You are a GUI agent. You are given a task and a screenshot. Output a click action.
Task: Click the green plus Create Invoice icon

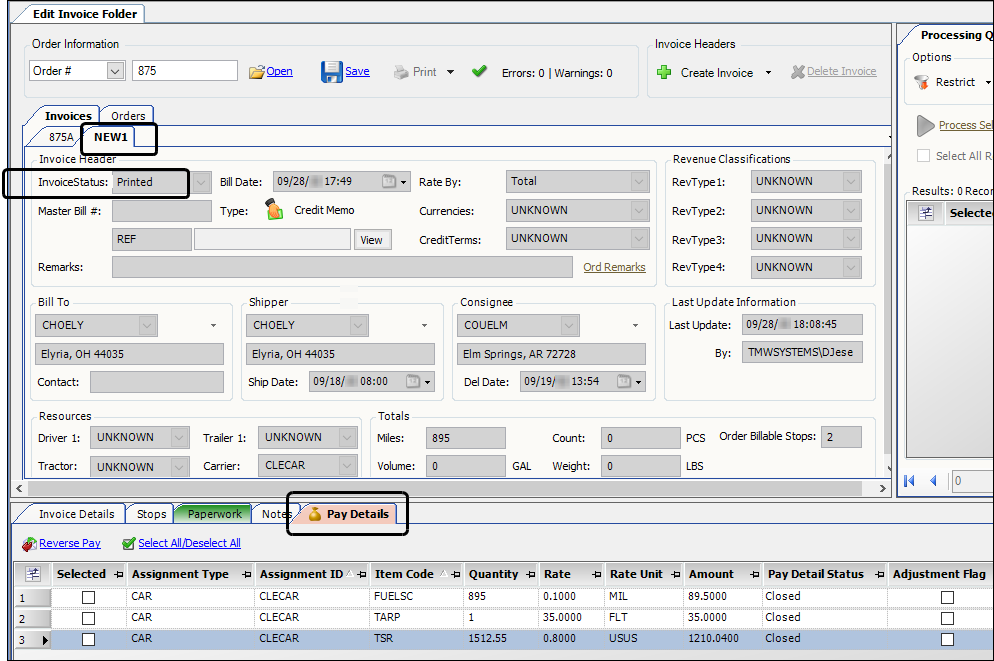point(664,72)
